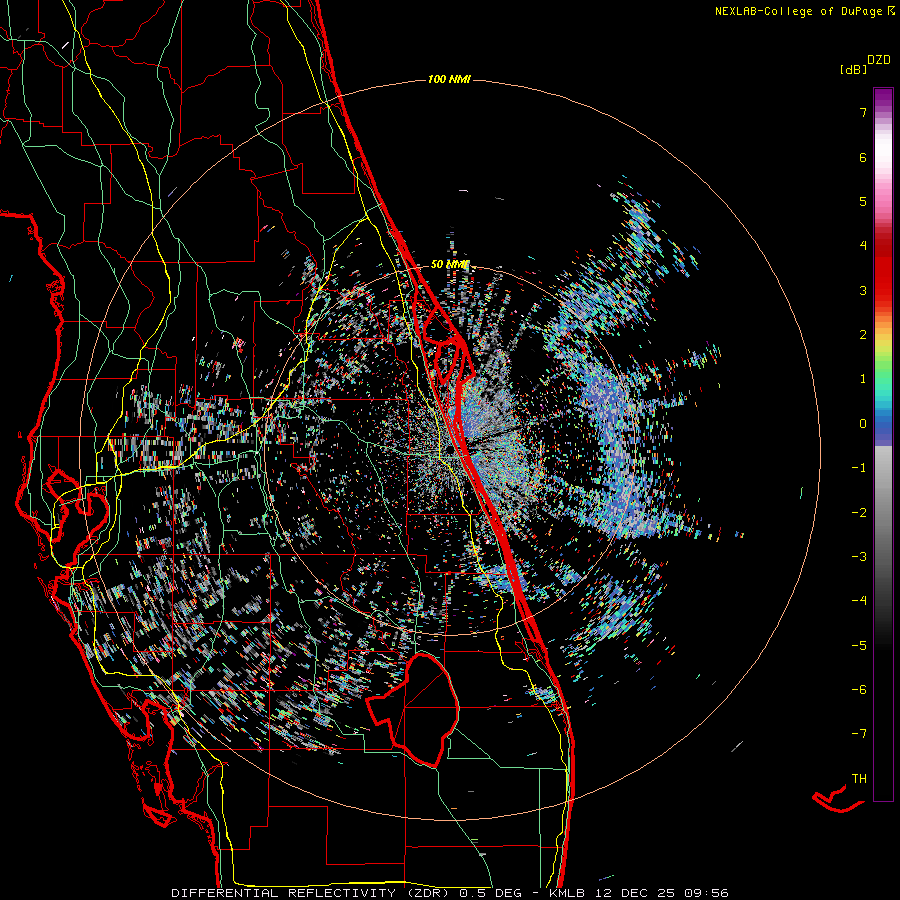Viewport: 900px width, 900px height.
Task: Click the 12 DEC 25 date text
Action: pyautogui.click(x=634, y=893)
